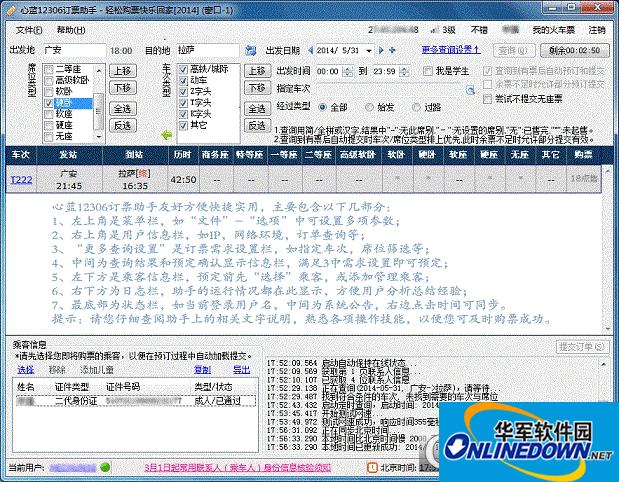Image resolution: width=619 pixels, height=482 pixels.
Task: Adjust the 23:59 end time spinner
Action: click(405, 71)
